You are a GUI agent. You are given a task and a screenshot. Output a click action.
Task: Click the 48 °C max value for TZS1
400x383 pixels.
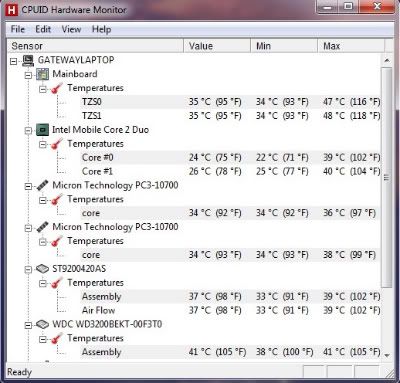351,116
